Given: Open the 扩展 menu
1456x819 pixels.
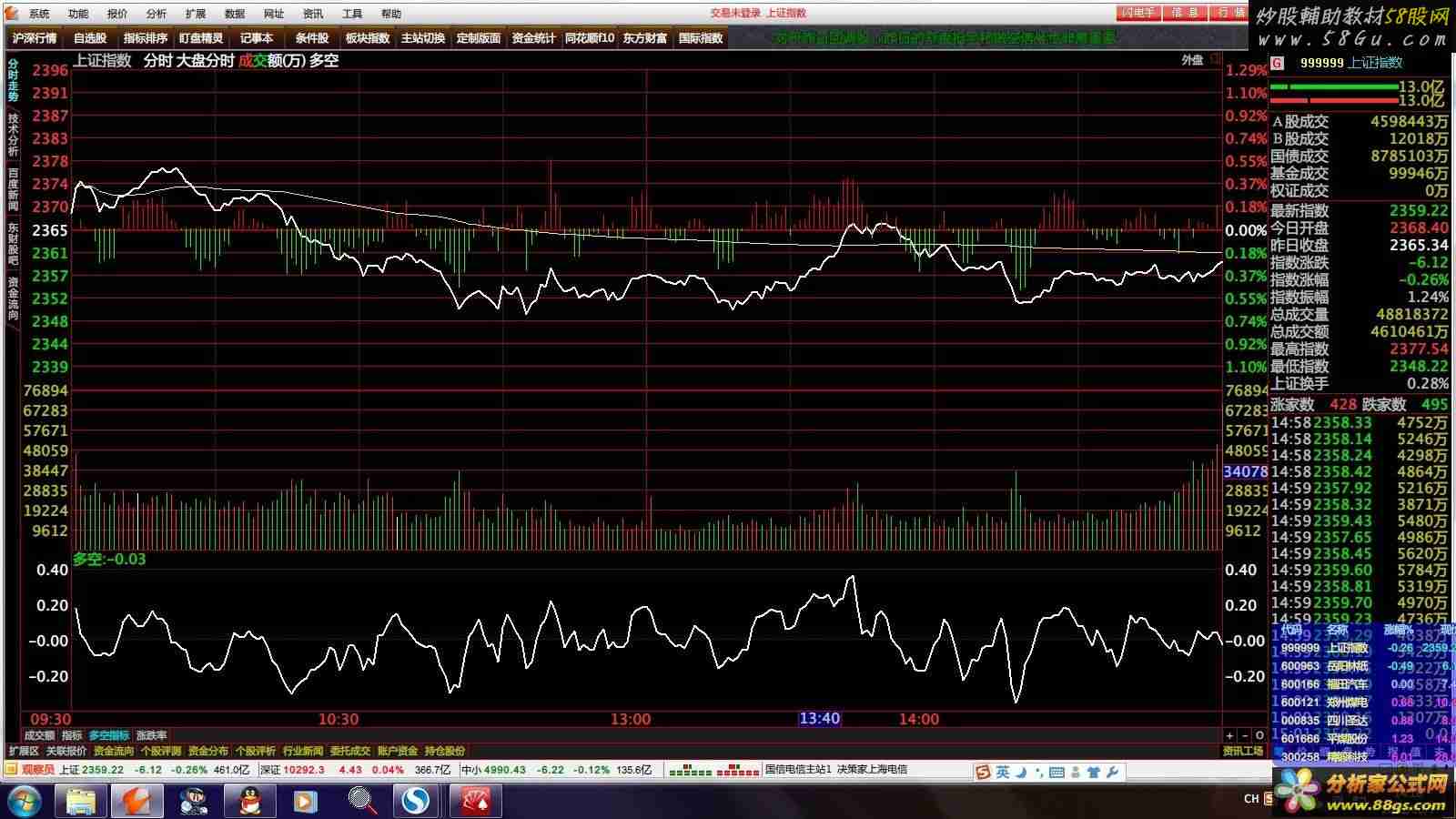Looking at the screenshot, I should coord(196,14).
